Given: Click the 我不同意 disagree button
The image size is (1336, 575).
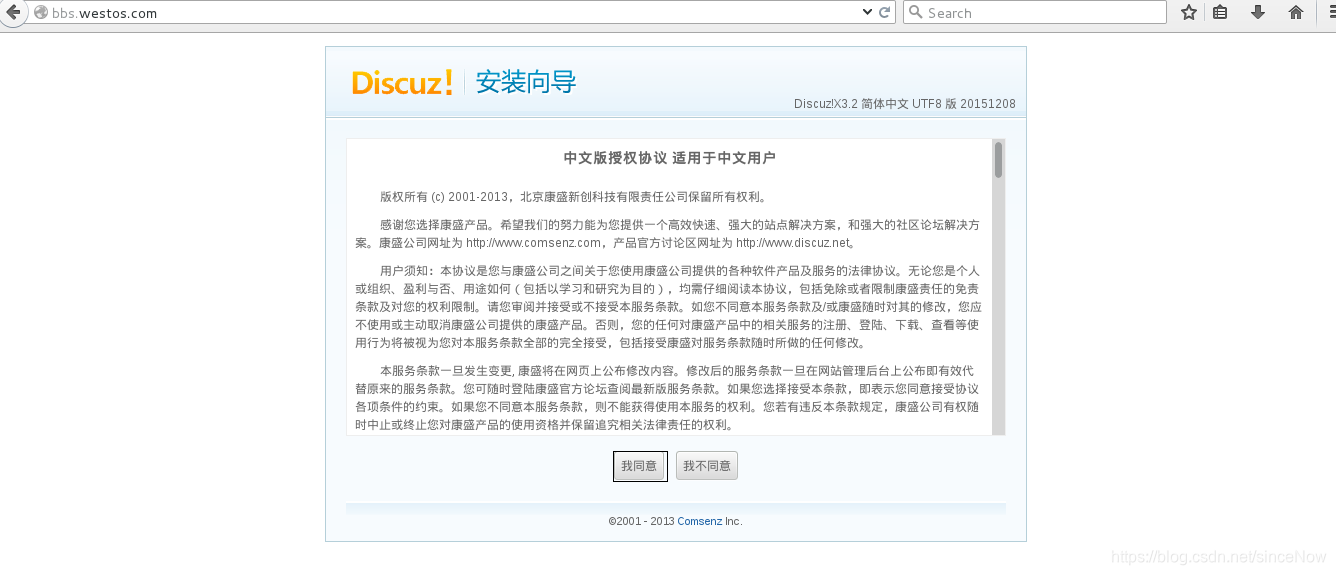Looking at the screenshot, I should tap(707, 466).
